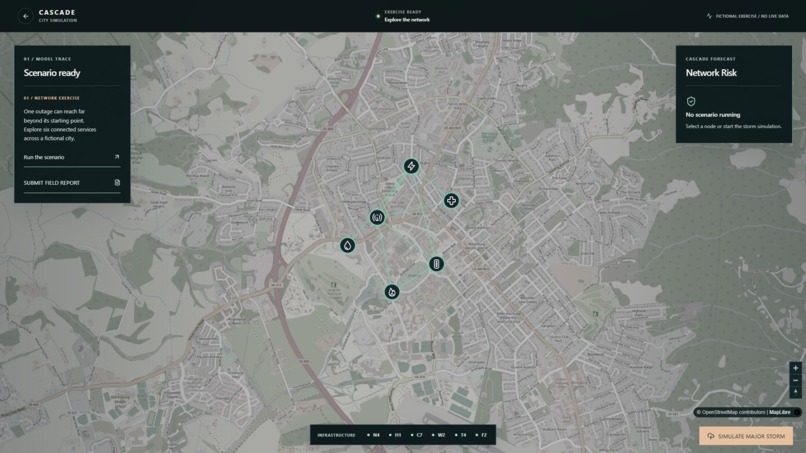Open Submit Field Report
The height and width of the screenshot is (453, 806).
point(71,183)
